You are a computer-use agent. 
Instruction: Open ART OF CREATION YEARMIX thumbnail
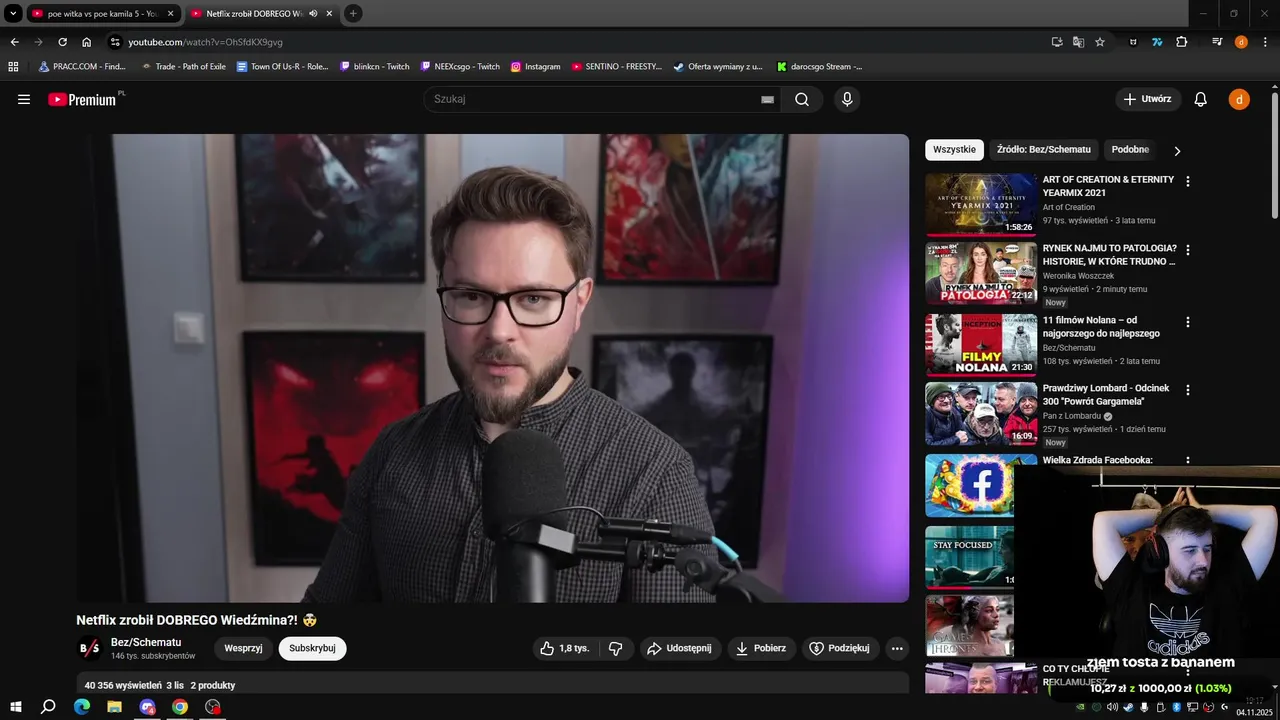pyautogui.click(x=981, y=205)
